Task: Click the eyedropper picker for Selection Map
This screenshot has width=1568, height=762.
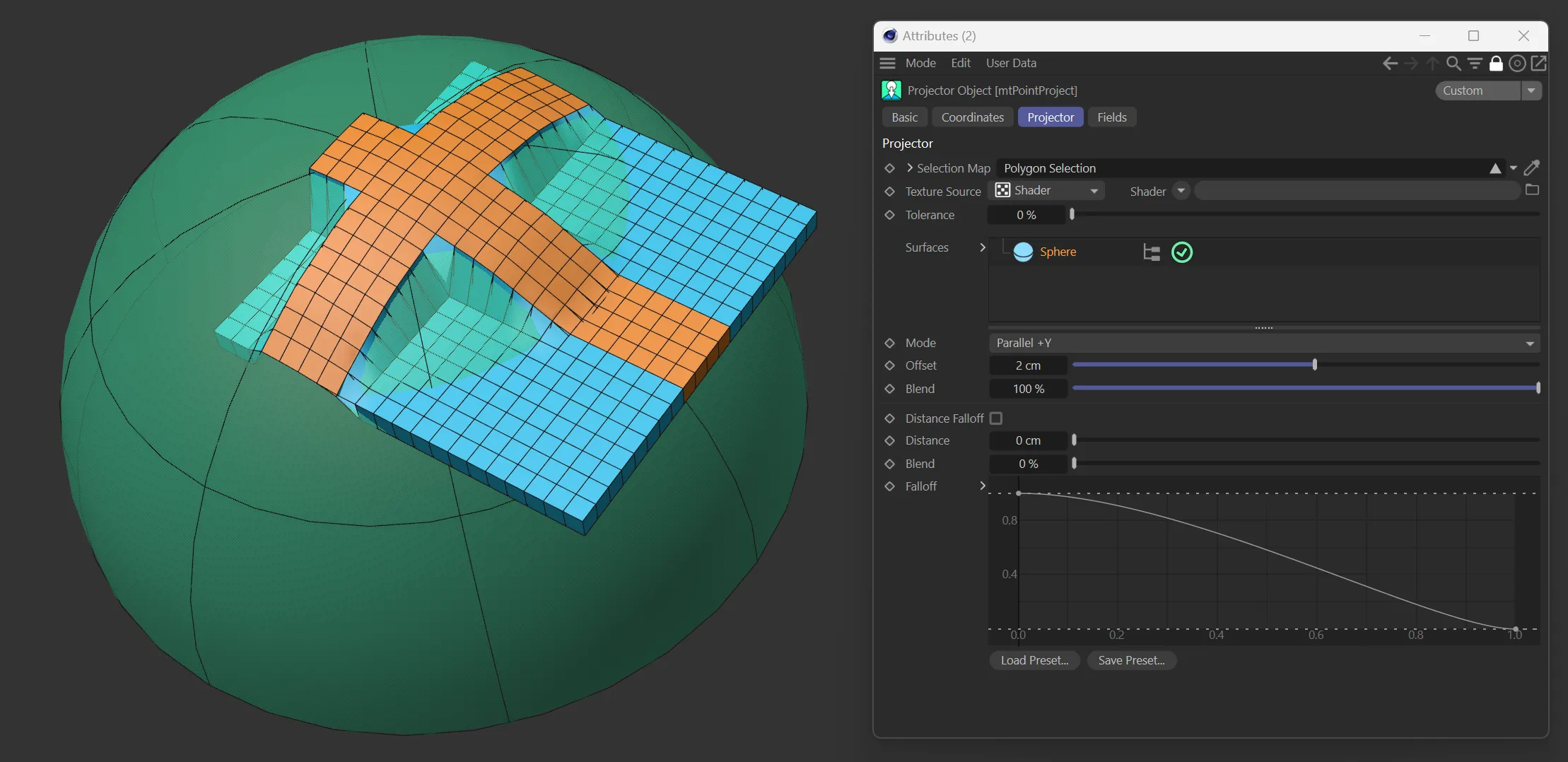Action: pyautogui.click(x=1531, y=168)
